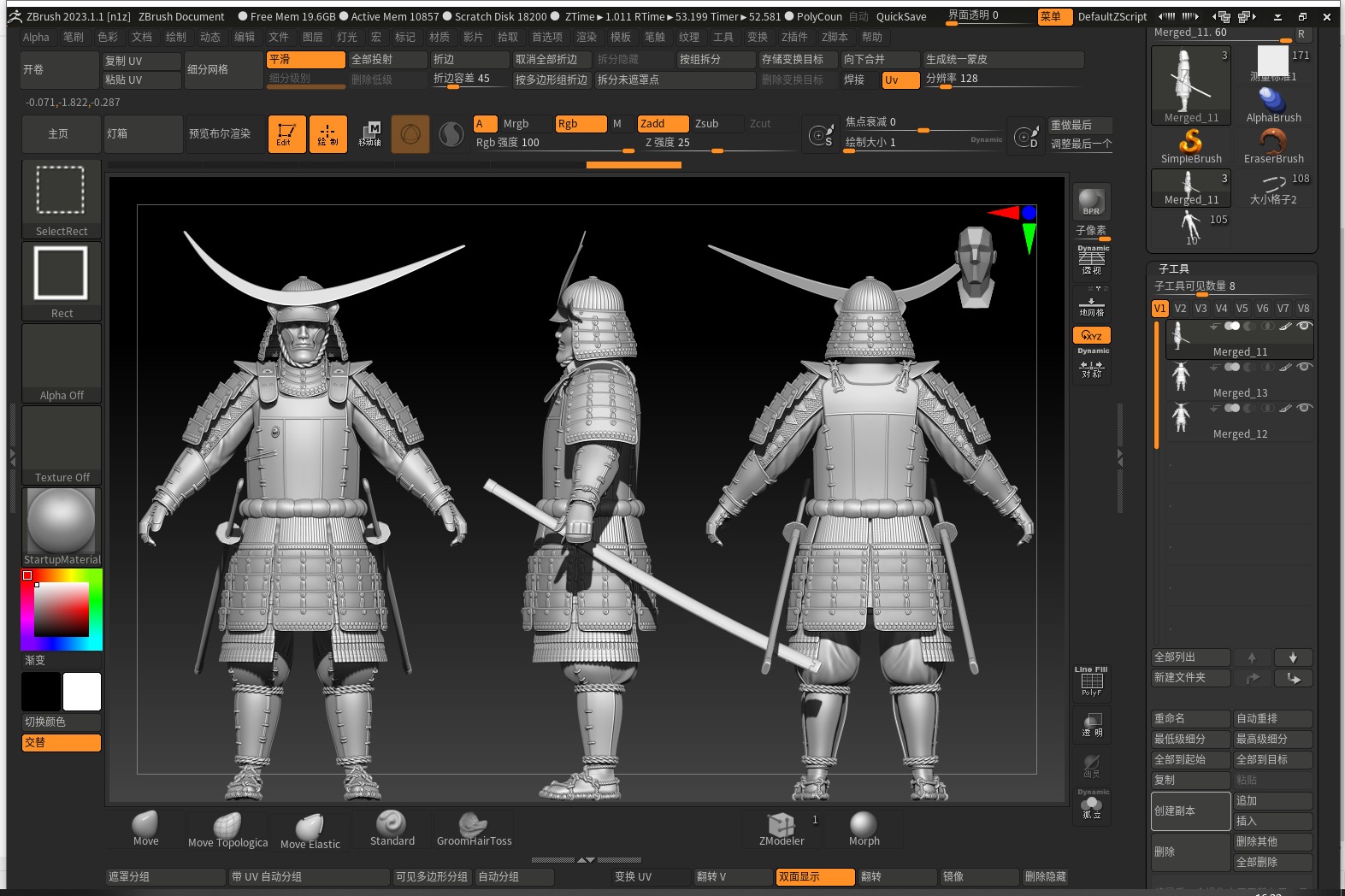Select the Standard brush

(392, 828)
